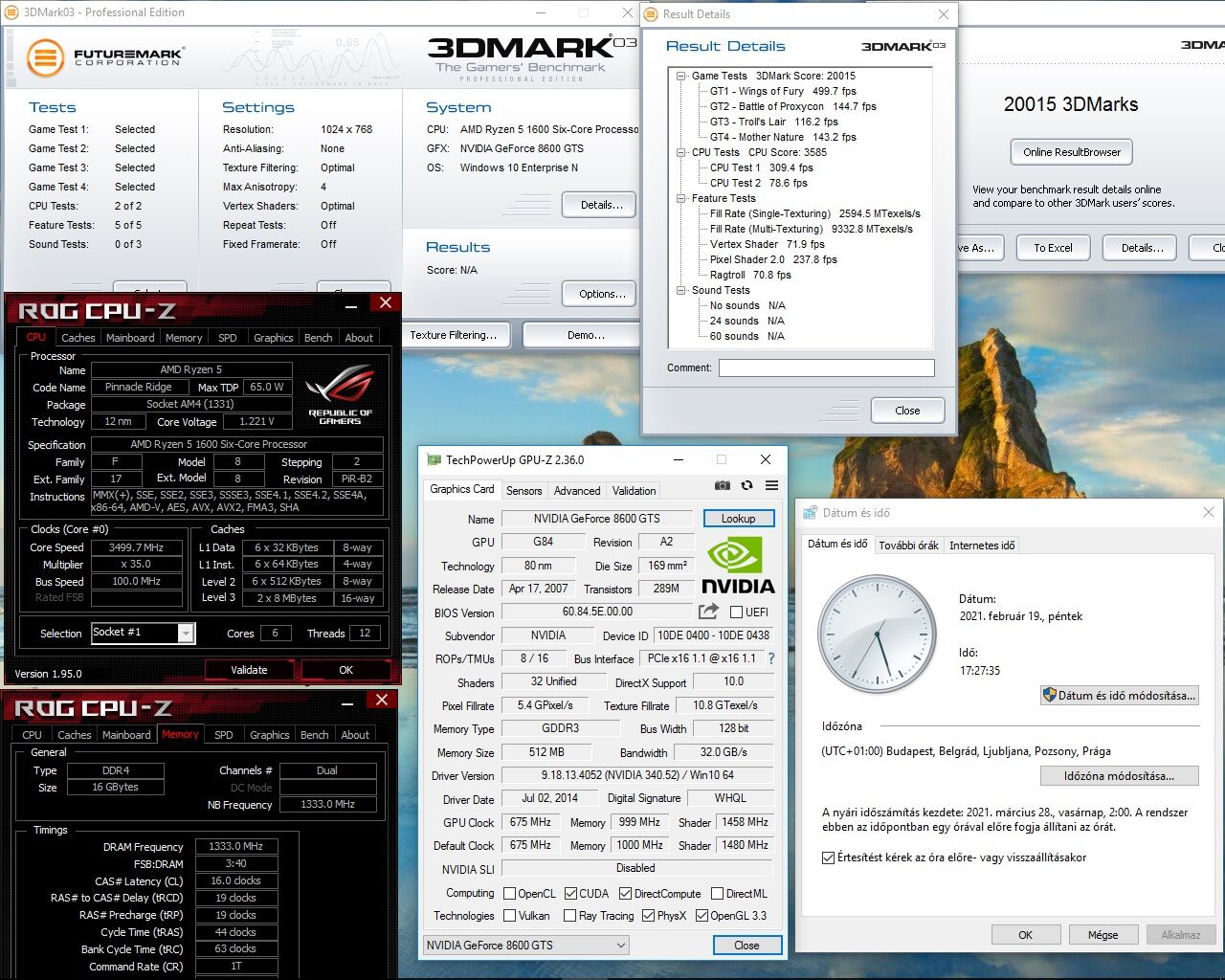Viewport: 1225px width, 980px height.
Task: Click the analog clock face
Action: coord(876,634)
